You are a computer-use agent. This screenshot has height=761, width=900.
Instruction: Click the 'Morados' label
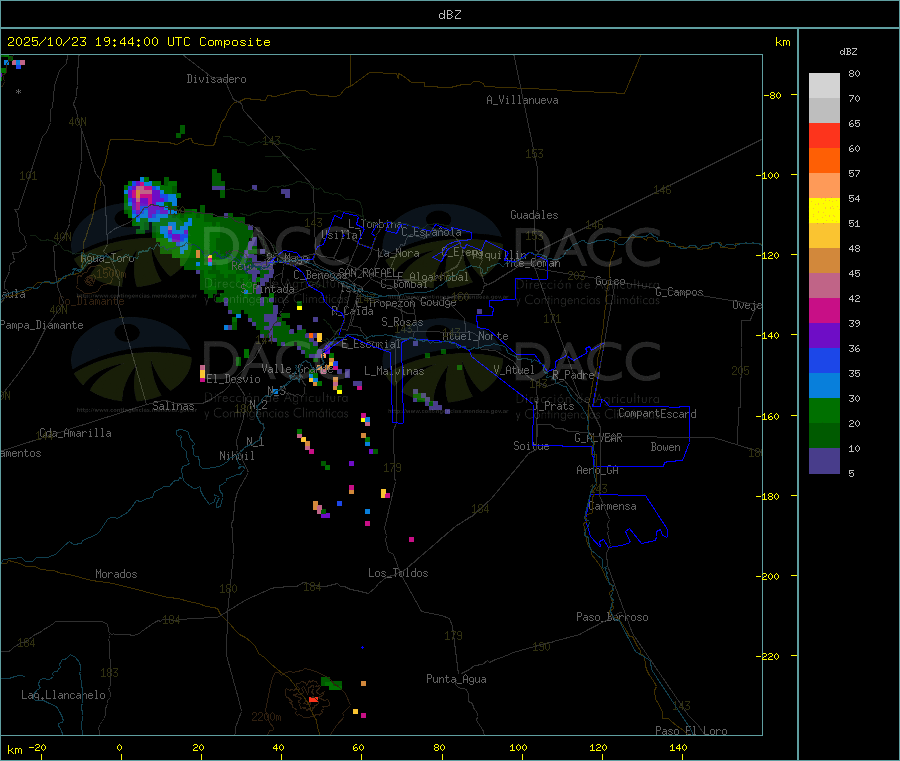[x=116, y=574]
